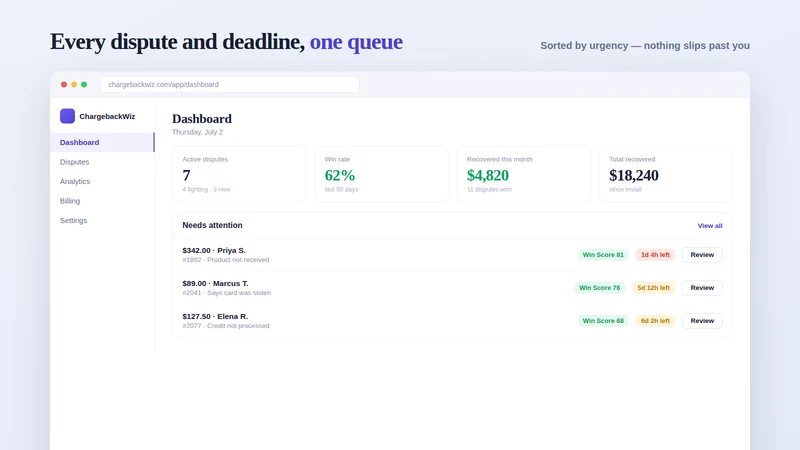Click the Thursday, July 2 date text
The image size is (800, 450).
coord(197,132)
